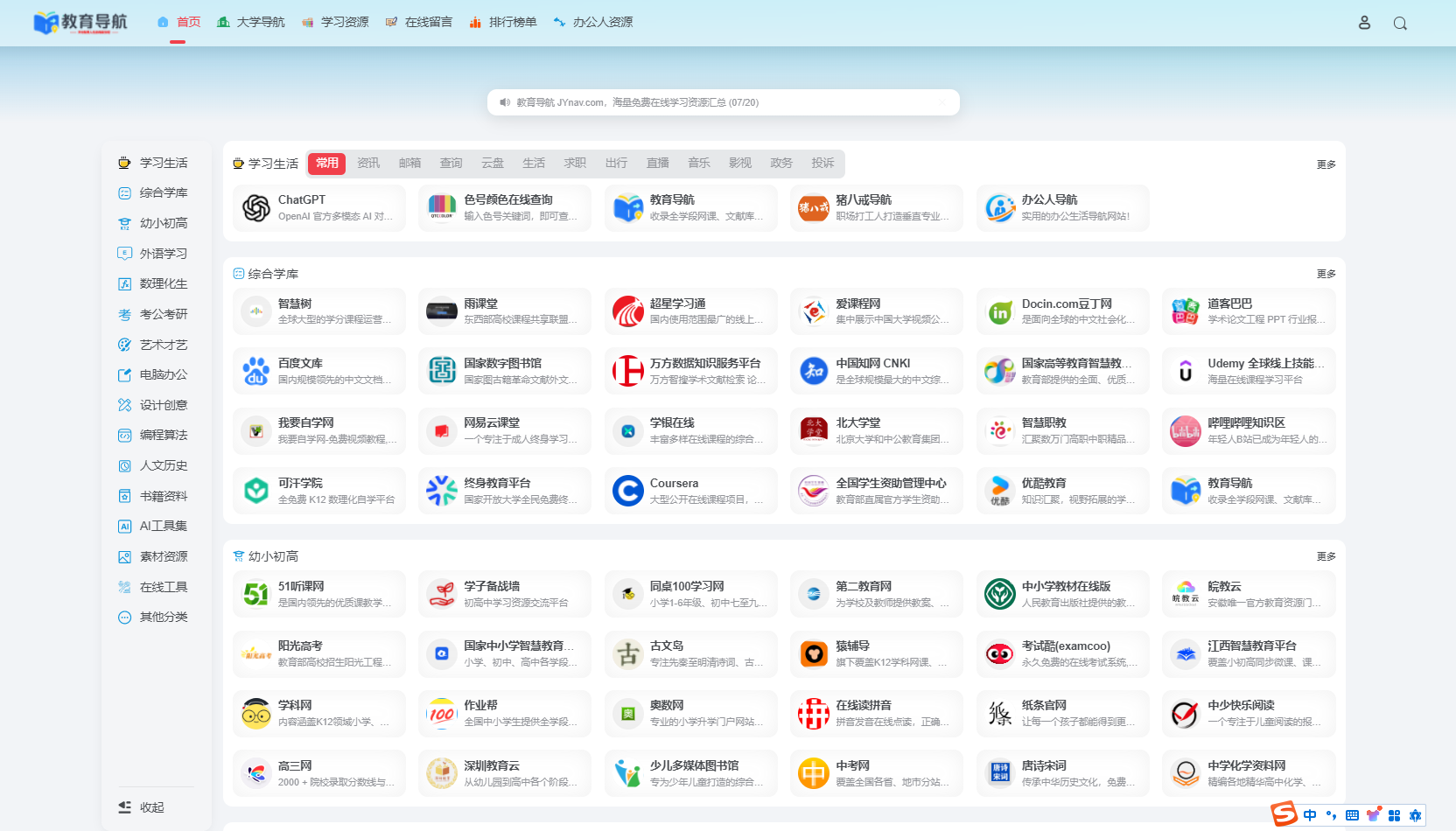
Task: Open the 中考网 orange icon
Action: [814, 774]
